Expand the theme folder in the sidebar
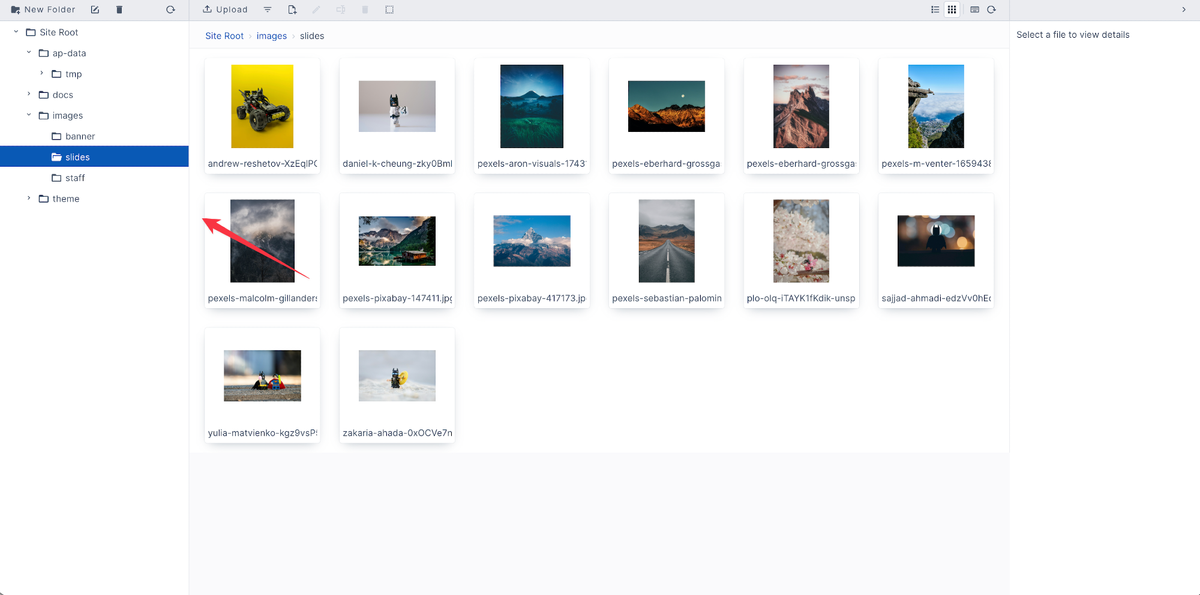Viewport: 1200px width, 595px height. pos(28,198)
